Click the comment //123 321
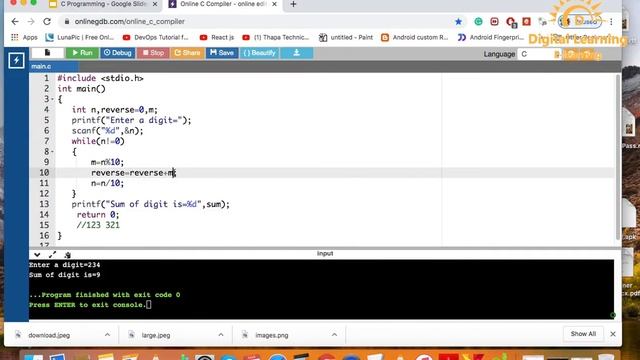This screenshot has height=360, width=640. tap(98, 225)
